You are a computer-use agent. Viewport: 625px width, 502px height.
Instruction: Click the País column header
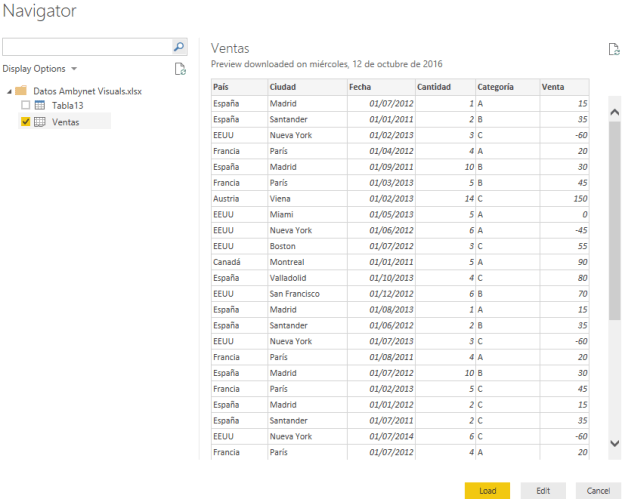(237, 87)
